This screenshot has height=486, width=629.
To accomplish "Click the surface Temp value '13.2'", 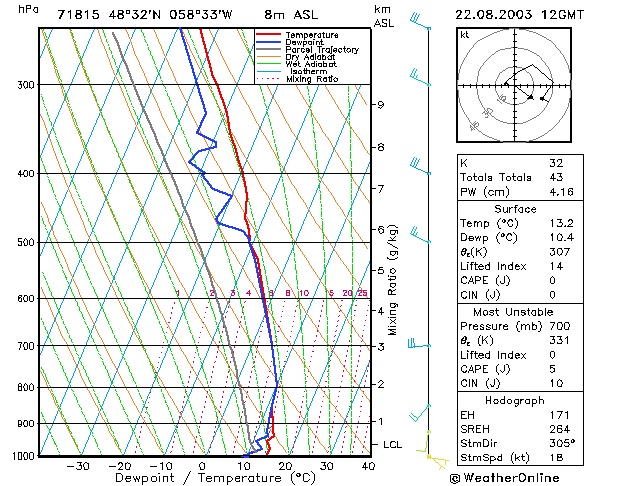I will pyautogui.click(x=562, y=223).
